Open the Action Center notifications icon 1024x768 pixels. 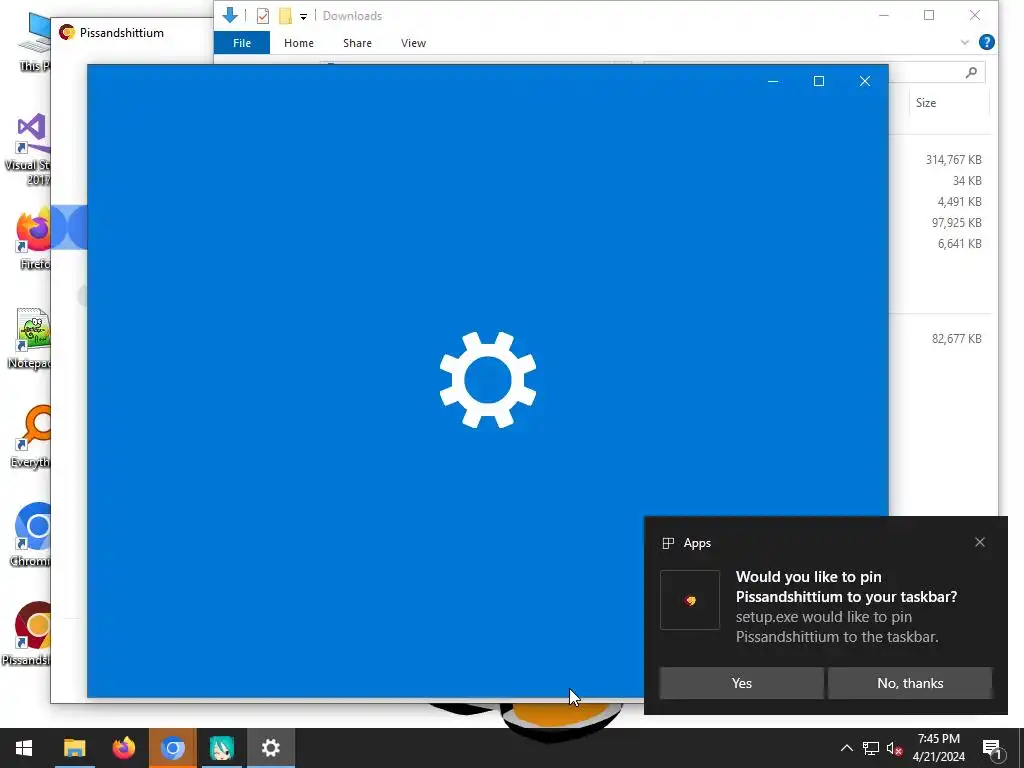point(992,748)
